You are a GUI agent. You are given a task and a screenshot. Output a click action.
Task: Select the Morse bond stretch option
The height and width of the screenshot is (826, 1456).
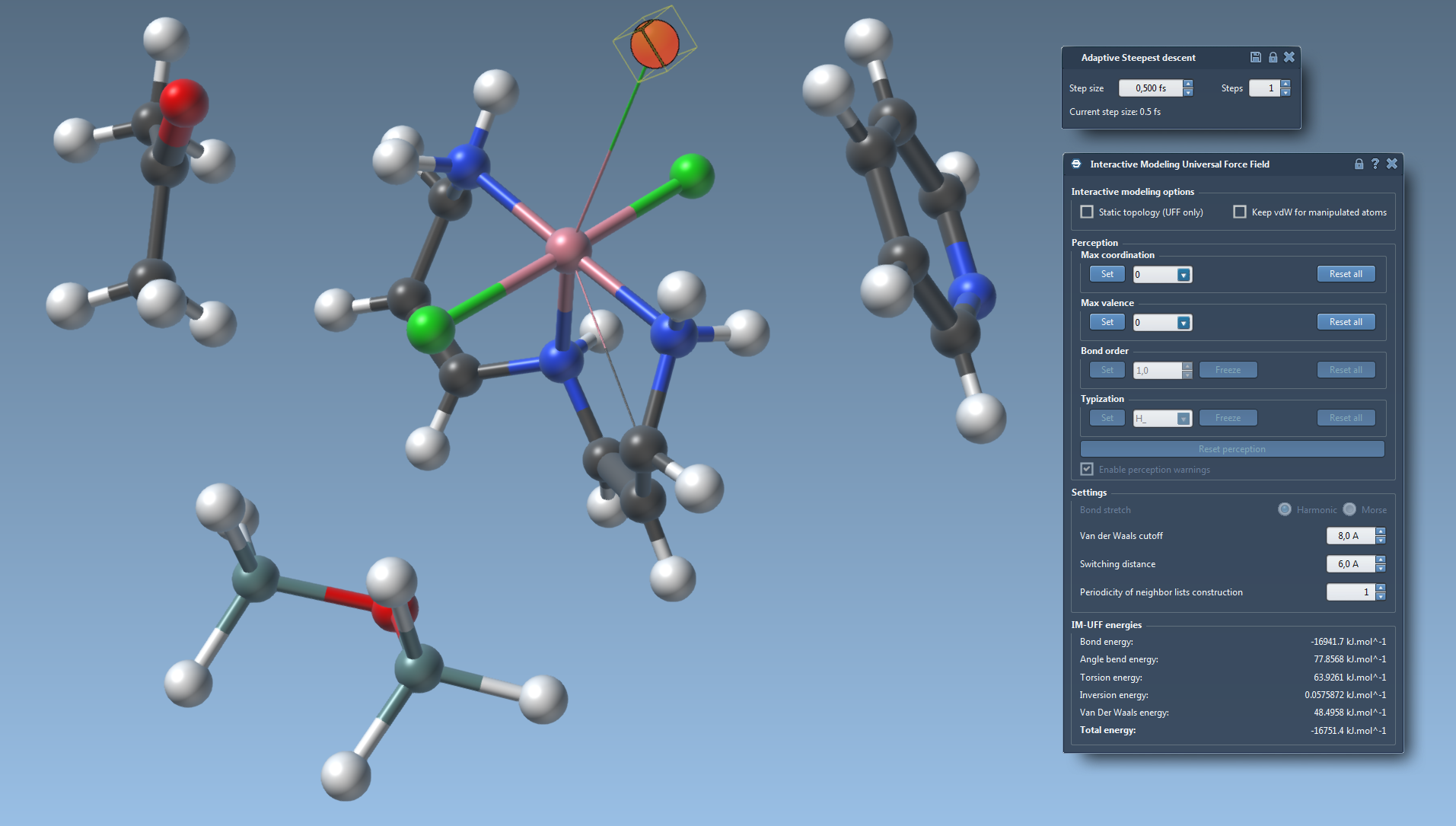[x=1349, y=509]
